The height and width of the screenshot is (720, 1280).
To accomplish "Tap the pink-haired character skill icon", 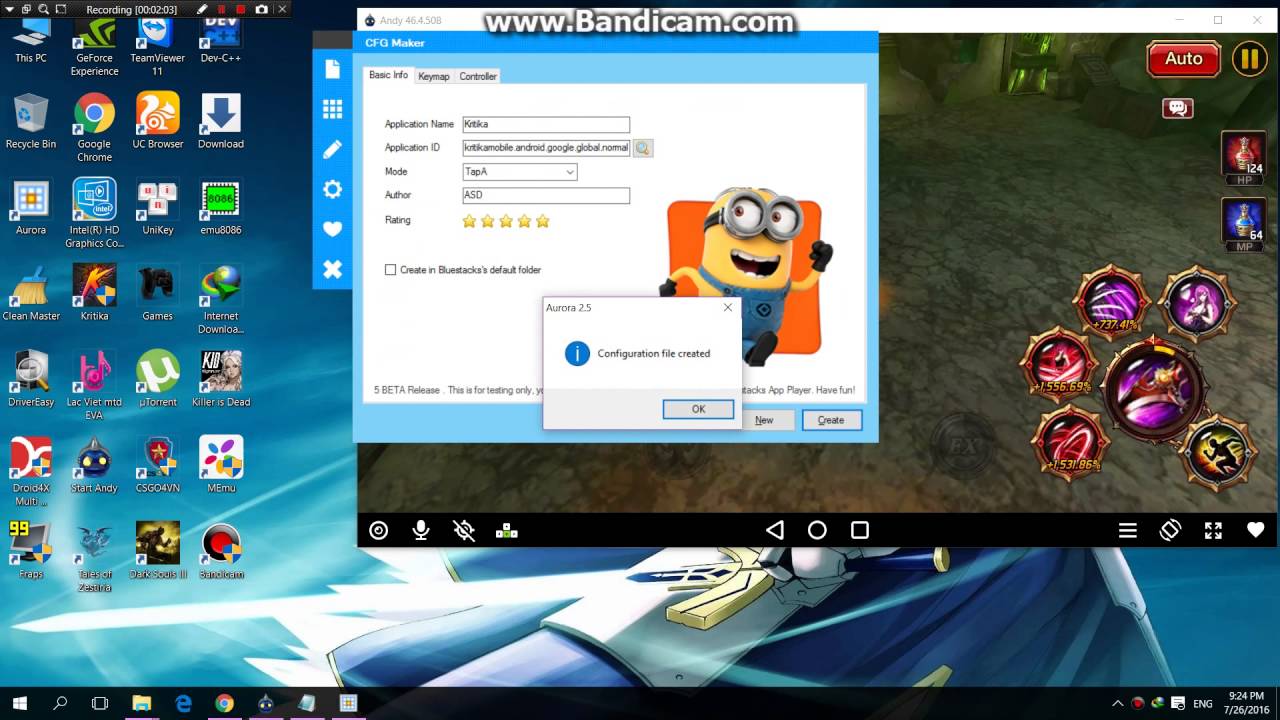I will [x=1196, y=302].
